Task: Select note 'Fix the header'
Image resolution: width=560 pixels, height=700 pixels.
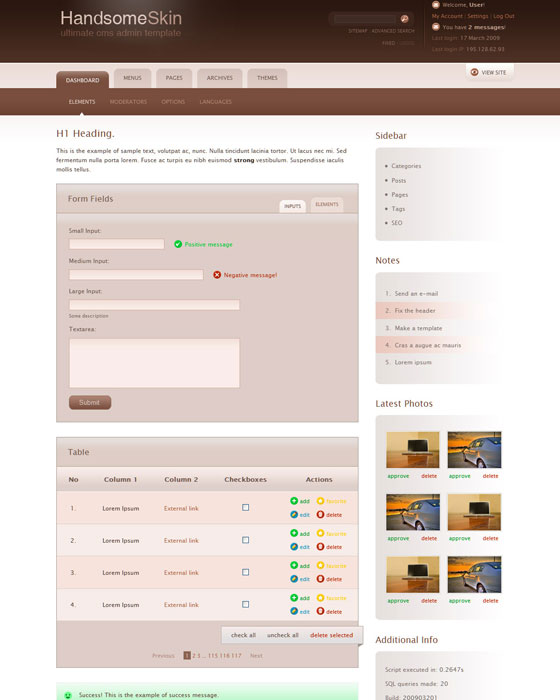Action: [x=415, y=310]
